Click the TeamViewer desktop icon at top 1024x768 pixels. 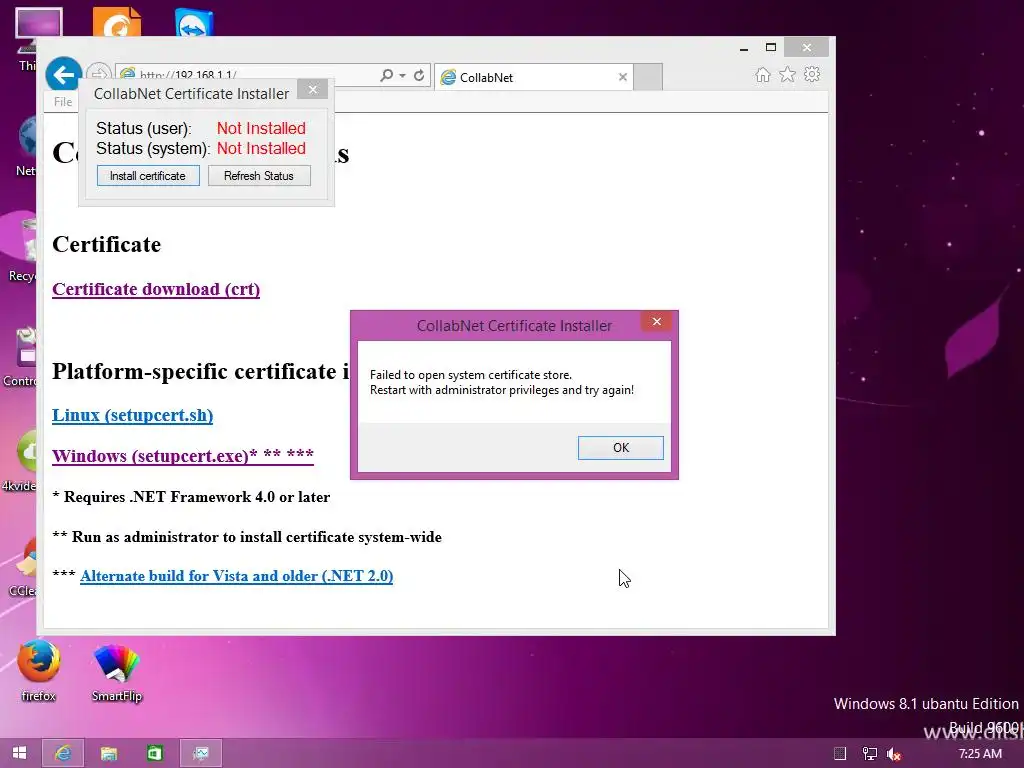click(x=194, y=23)
